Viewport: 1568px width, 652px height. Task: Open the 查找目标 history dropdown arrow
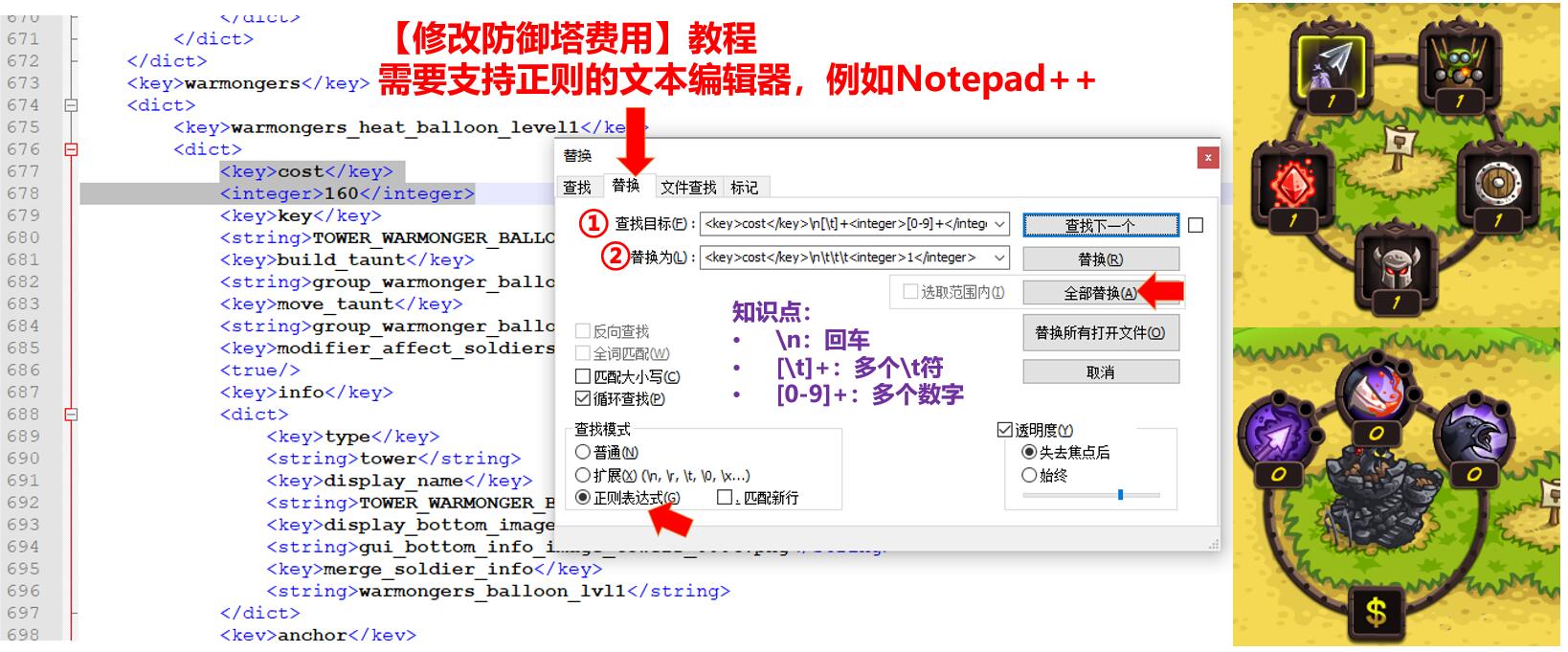[999, 224]
